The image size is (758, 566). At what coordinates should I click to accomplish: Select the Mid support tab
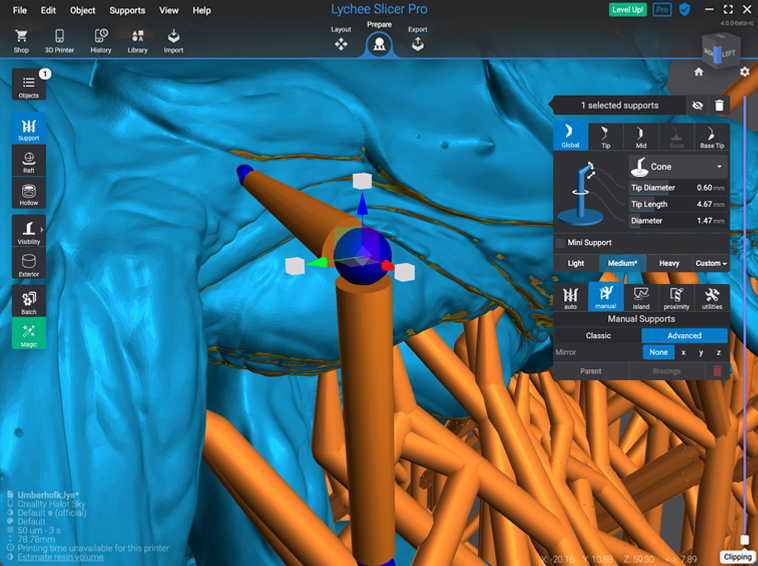coord(641,136)
